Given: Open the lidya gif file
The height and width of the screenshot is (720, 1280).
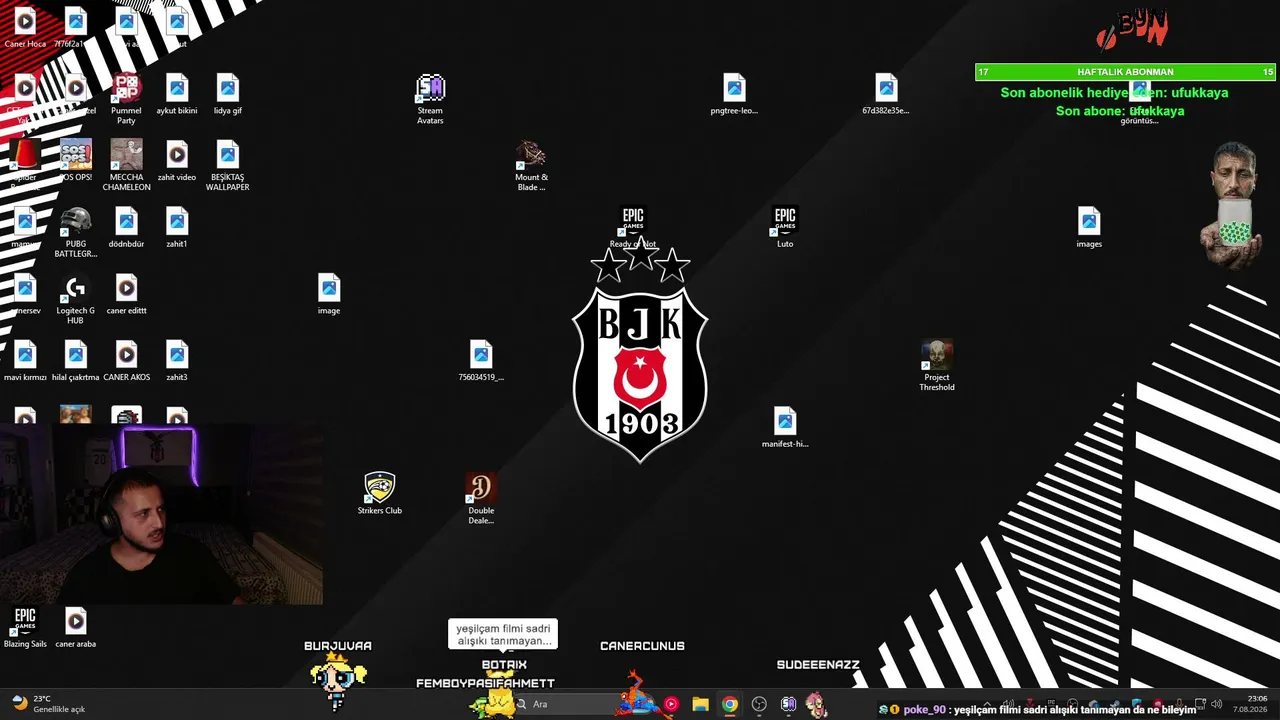Looking at the screenshot, I should point(228,94).
